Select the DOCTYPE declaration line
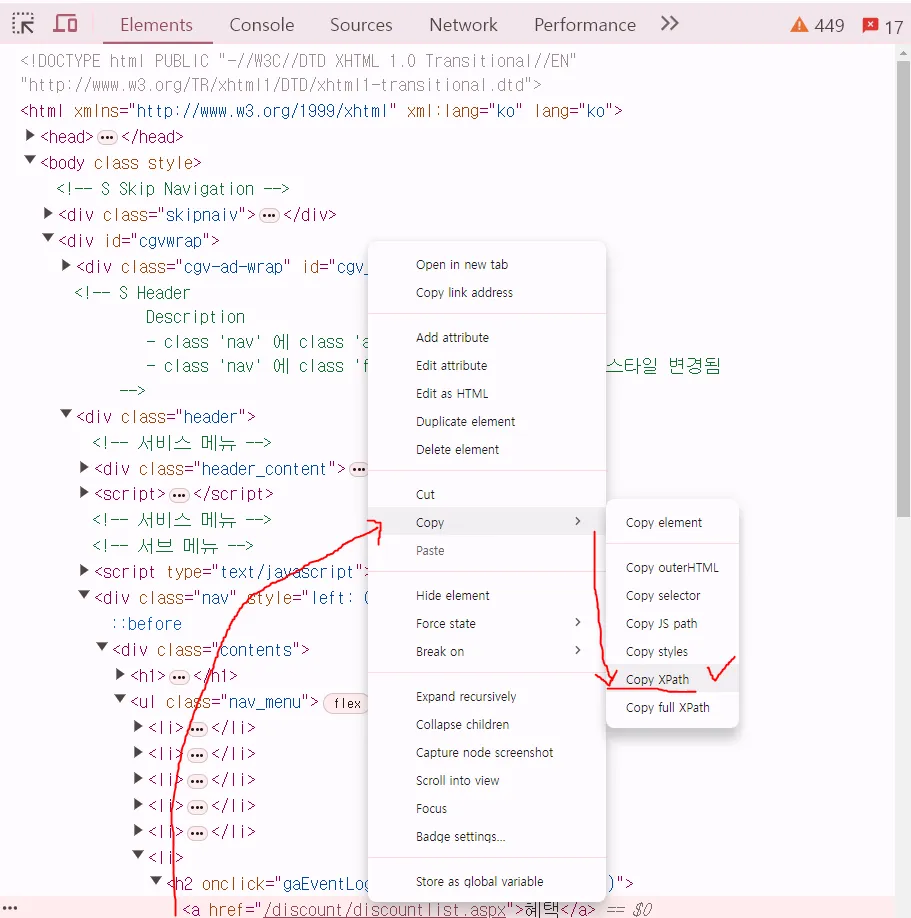This screenshot has width=911, height=918. pyautogui.click(x=298, y=73)
